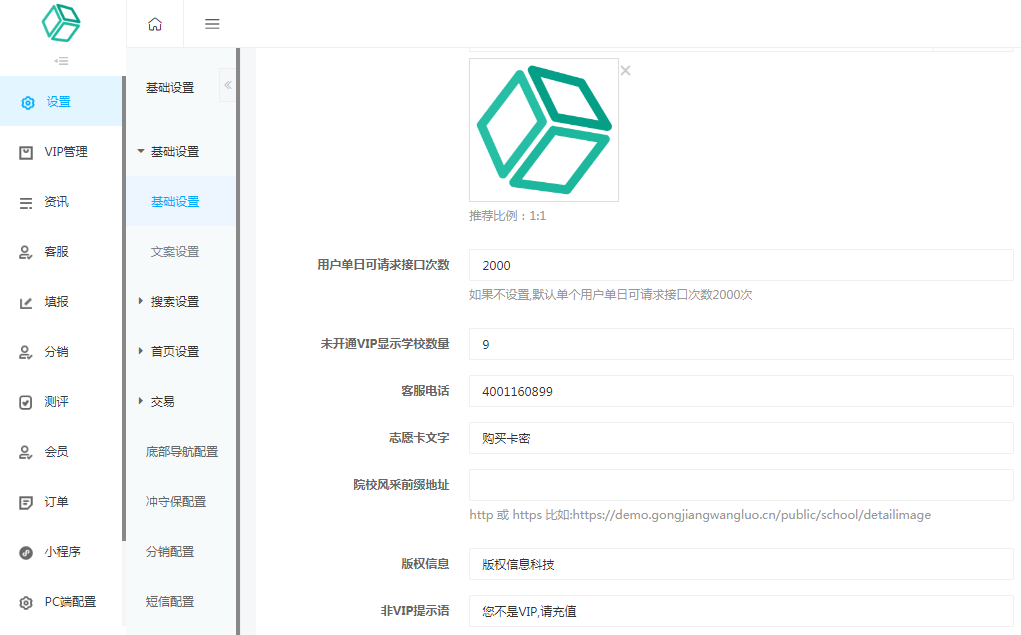
Task: Click the 推荐比例：1:1 hint text
Action: point(508,216)
